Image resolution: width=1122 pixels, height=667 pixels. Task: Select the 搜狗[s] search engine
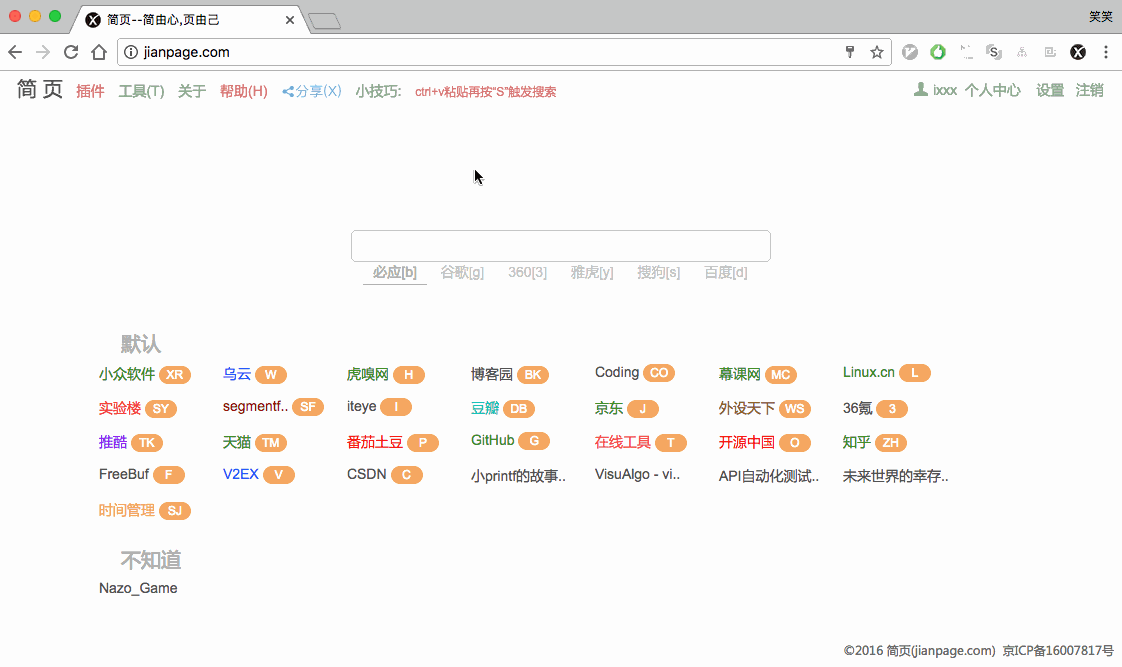pyautogui.click(x=658, y=272)
